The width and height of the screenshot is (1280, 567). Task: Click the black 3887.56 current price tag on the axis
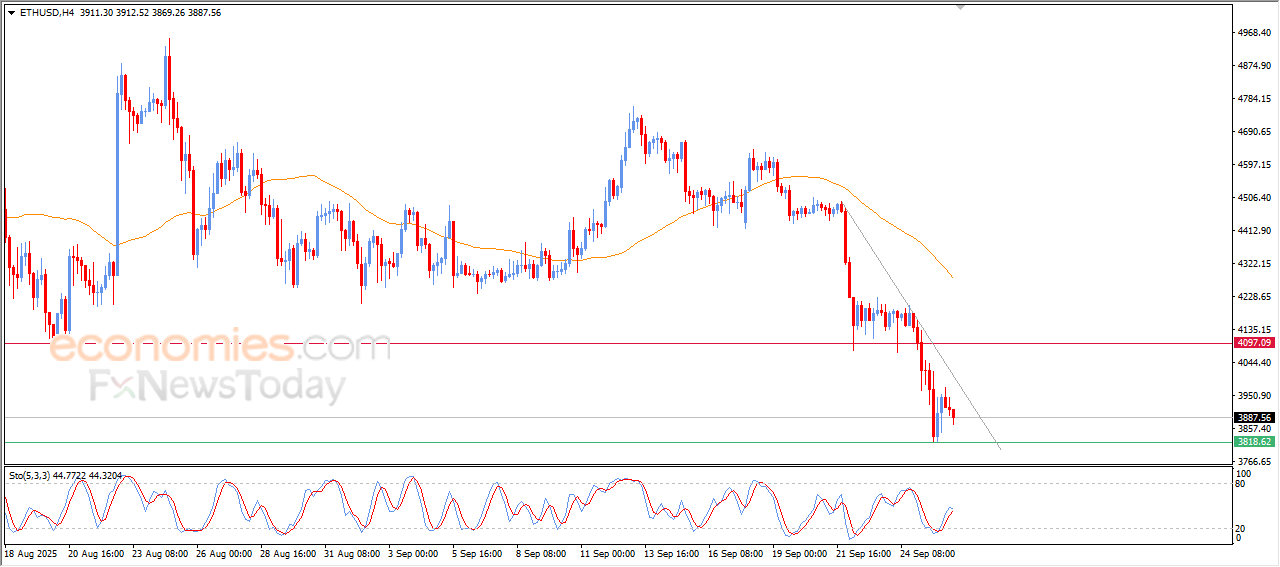pos(1253,418)
